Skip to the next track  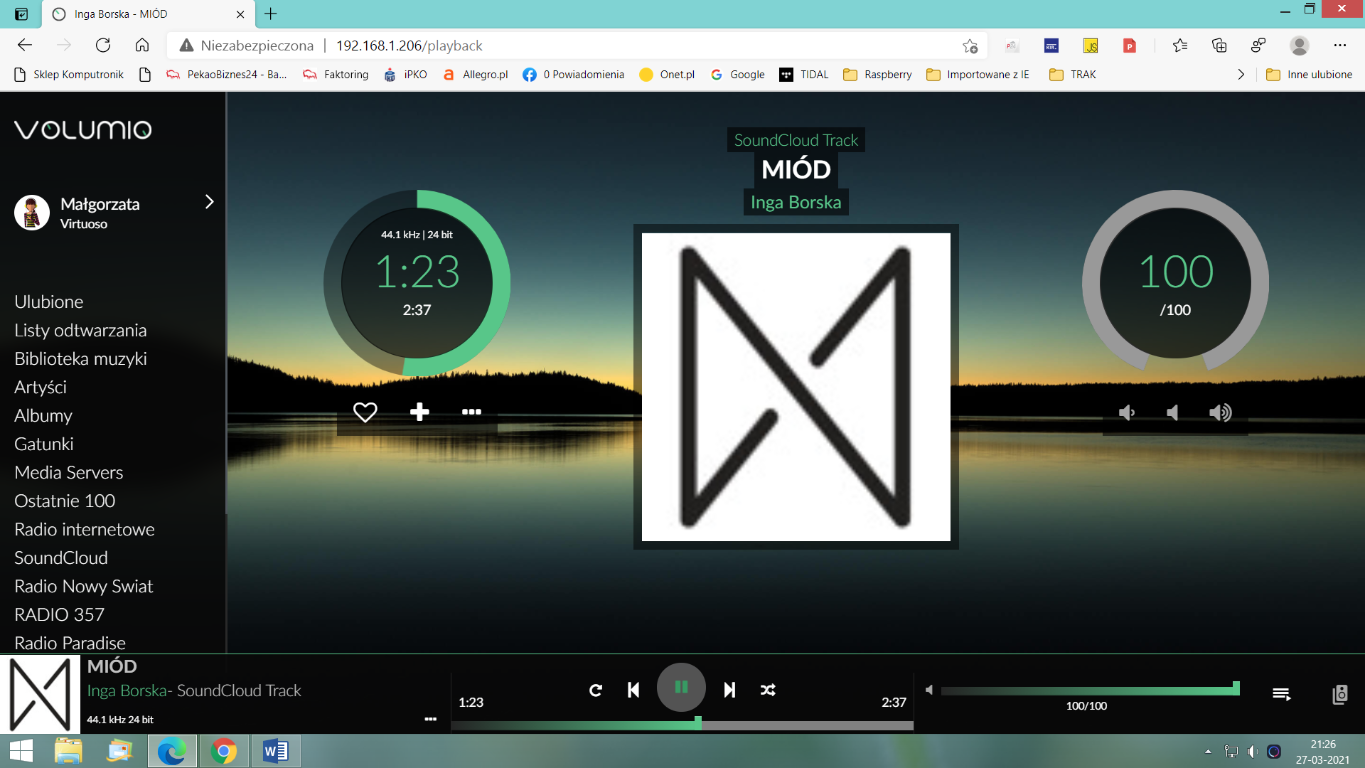tap(729, 690)
